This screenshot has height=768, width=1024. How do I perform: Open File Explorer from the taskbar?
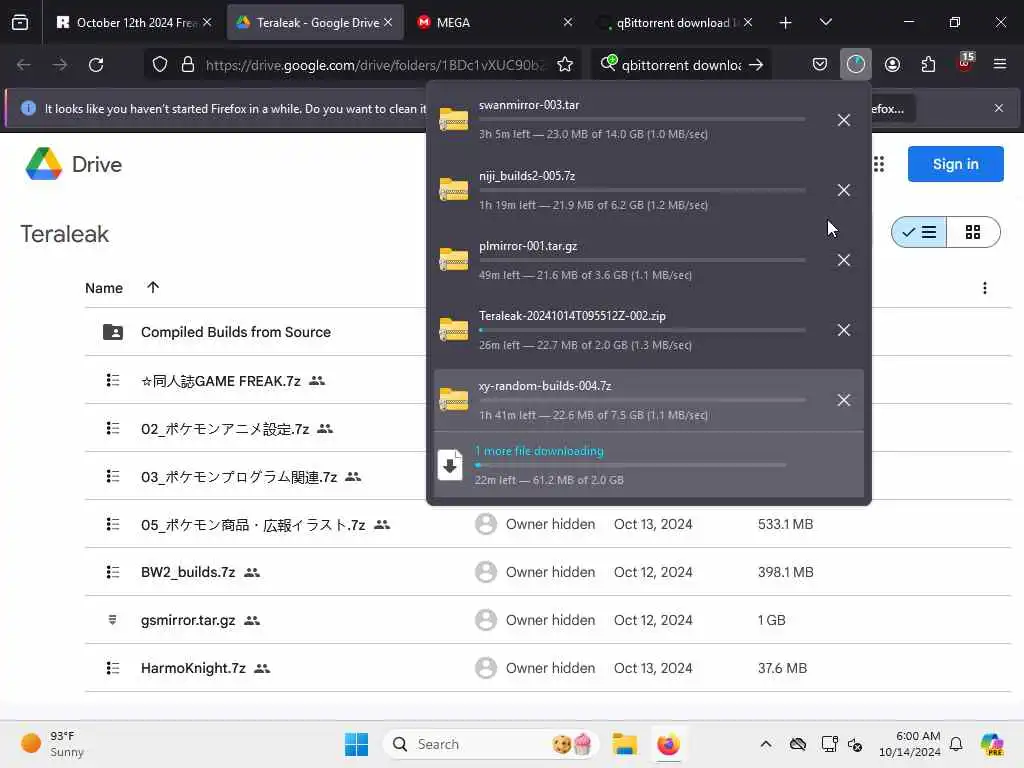(x=624, y=744)
